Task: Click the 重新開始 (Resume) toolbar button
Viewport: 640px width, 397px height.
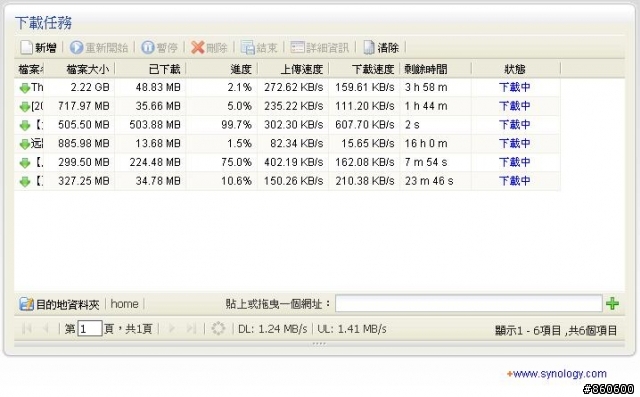Action: [x=99, y=48]
